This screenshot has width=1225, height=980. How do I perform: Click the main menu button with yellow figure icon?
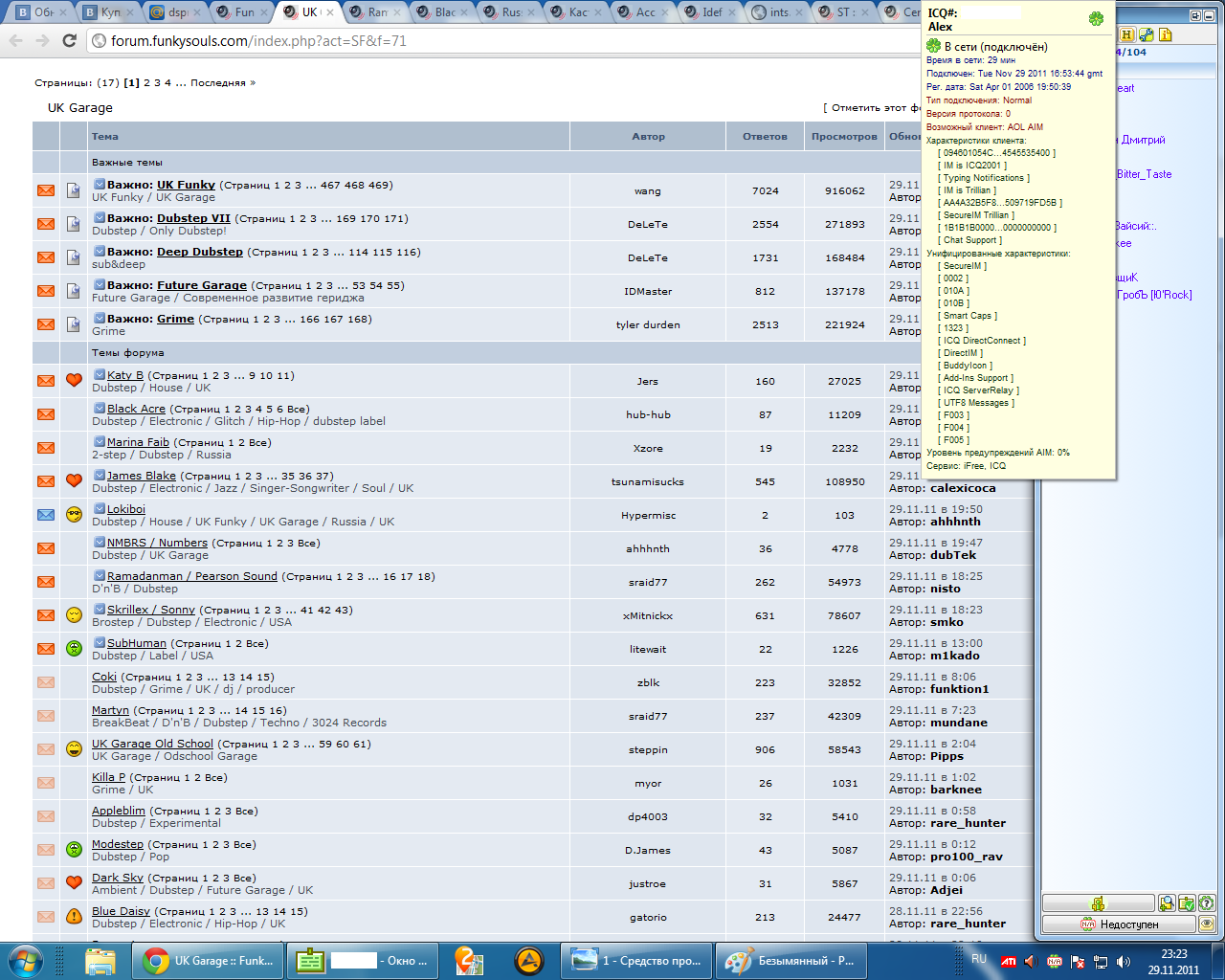click(x=1099, y=902)
